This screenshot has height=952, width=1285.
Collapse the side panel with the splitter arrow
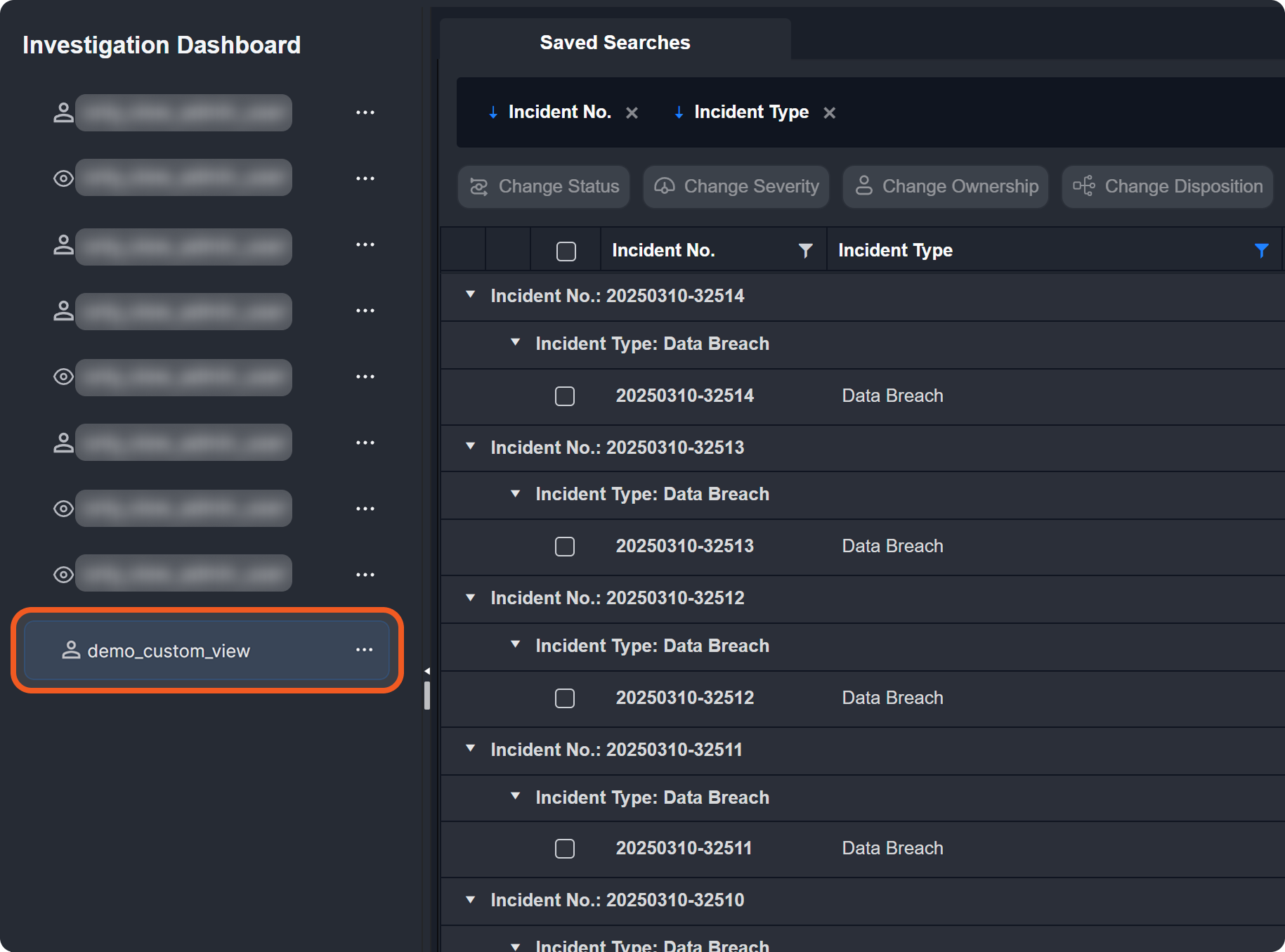[426, 671]
